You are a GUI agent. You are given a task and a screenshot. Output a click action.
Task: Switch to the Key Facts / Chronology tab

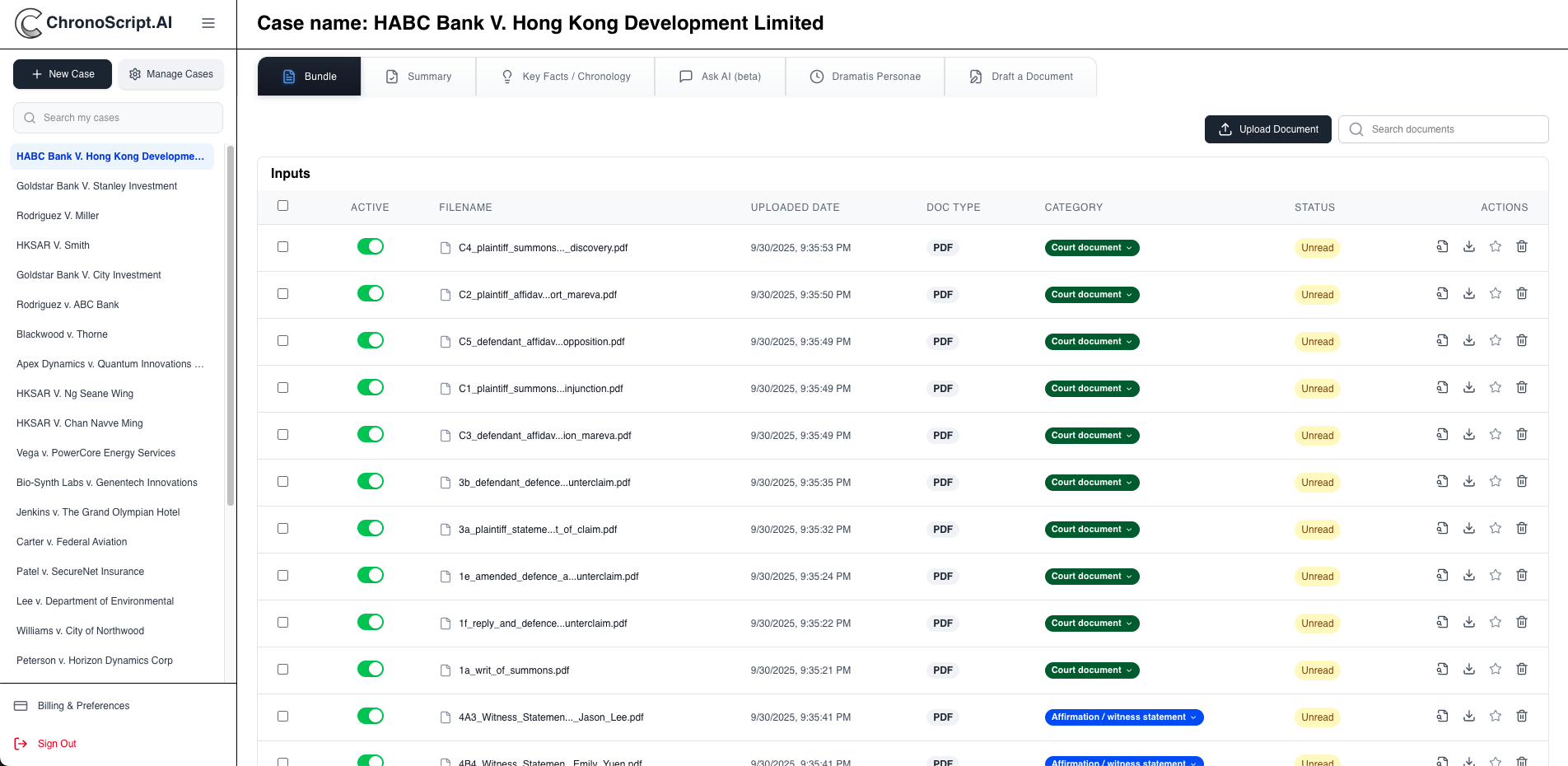pyautogui.click(x=566, y=77)
